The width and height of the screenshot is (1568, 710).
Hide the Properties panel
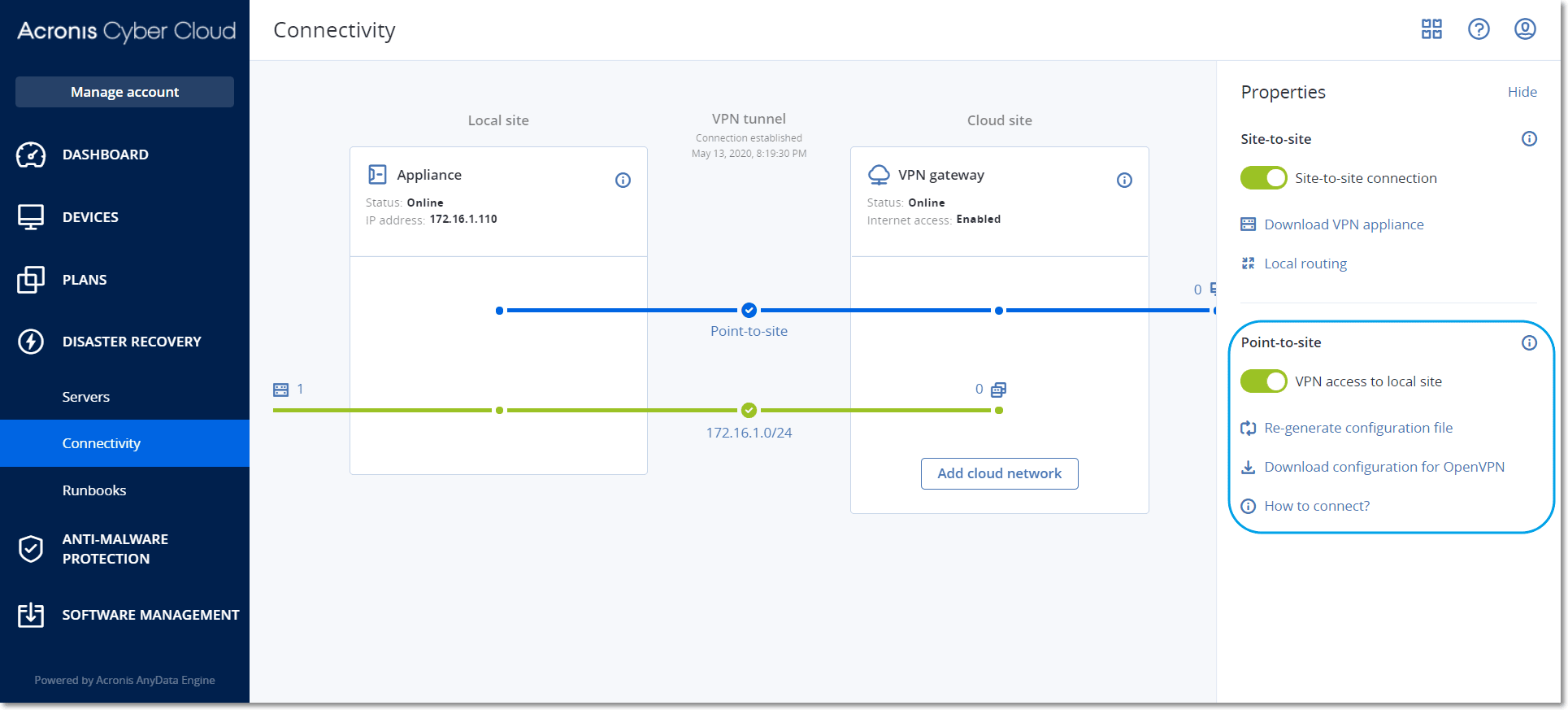point(1522,92)
